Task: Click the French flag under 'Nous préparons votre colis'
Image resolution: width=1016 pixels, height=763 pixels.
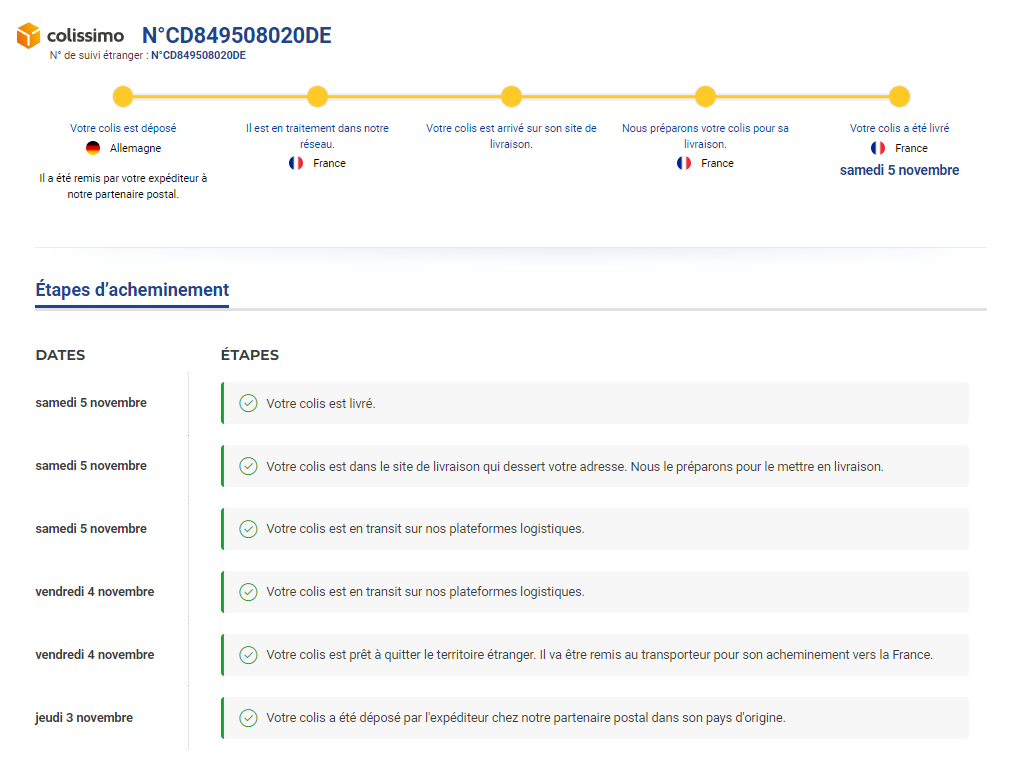Action: (684, 163)
